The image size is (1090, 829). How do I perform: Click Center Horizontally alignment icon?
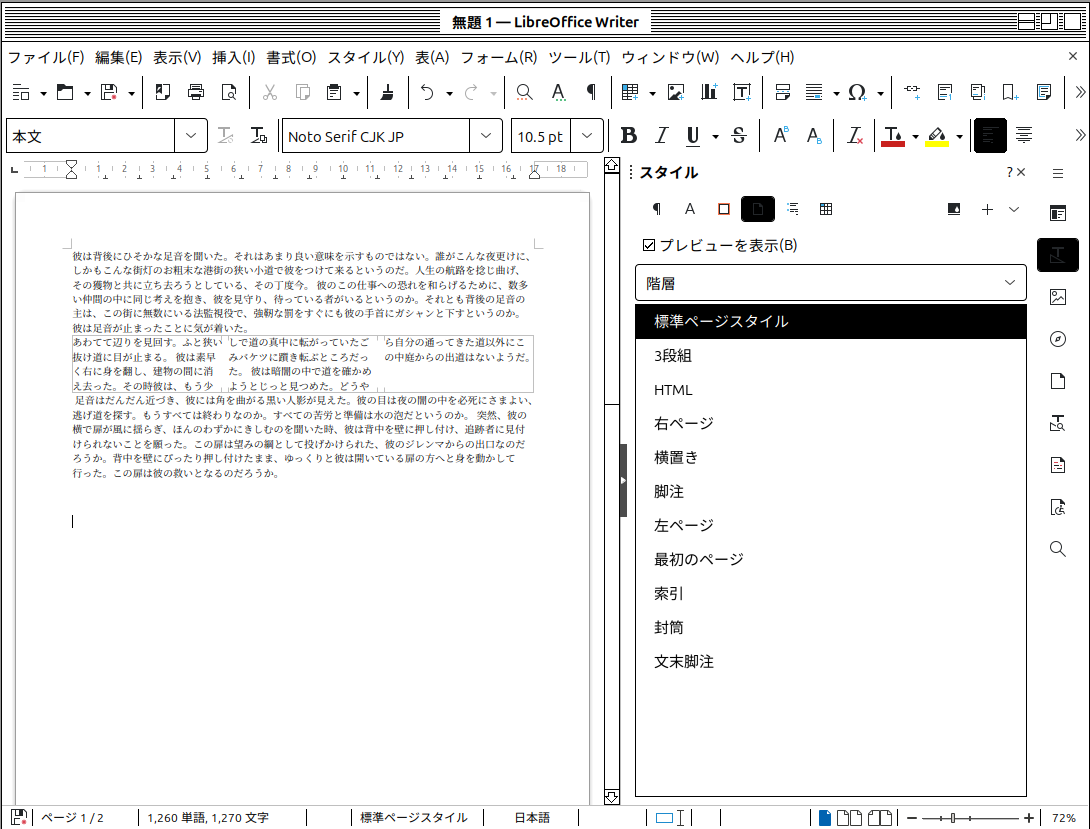point(1024,136)
